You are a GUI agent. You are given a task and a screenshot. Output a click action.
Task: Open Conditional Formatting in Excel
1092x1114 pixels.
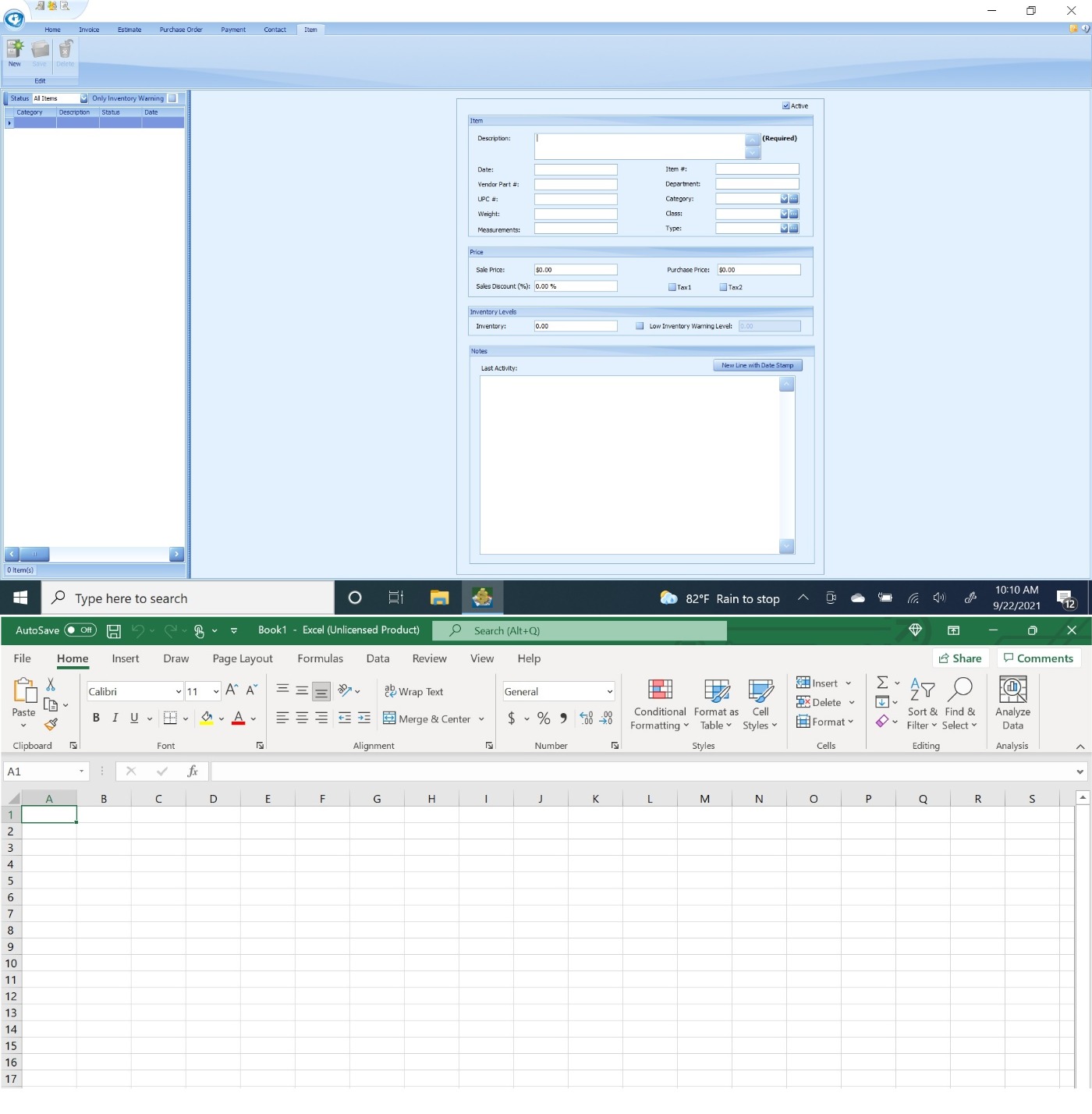point(659,702)
